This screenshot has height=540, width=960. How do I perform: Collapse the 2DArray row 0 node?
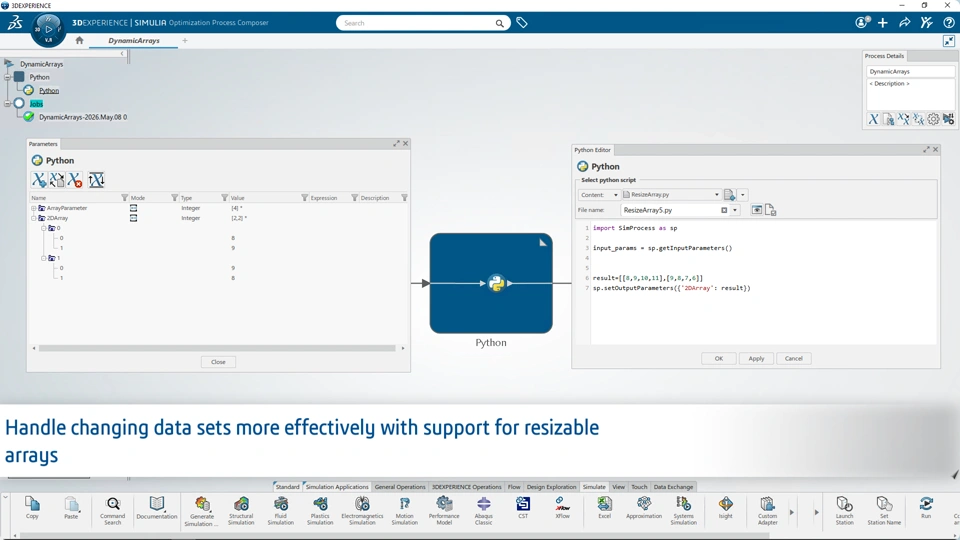(43, 228)
